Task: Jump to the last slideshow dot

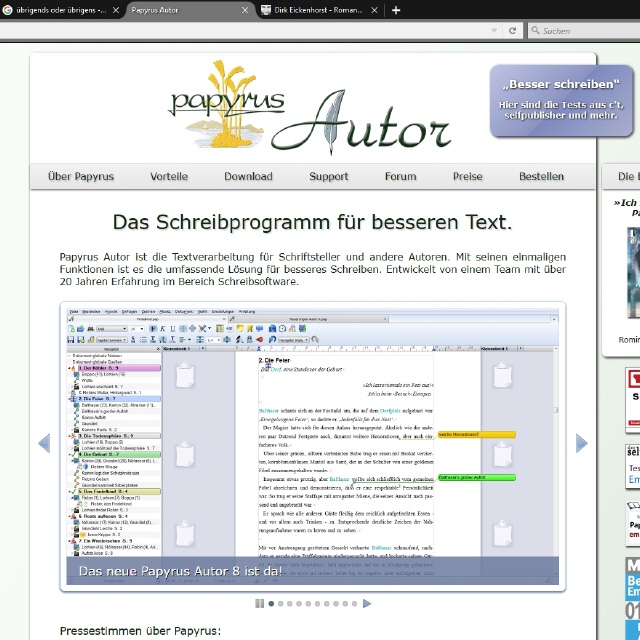Action: pos(354,604)
